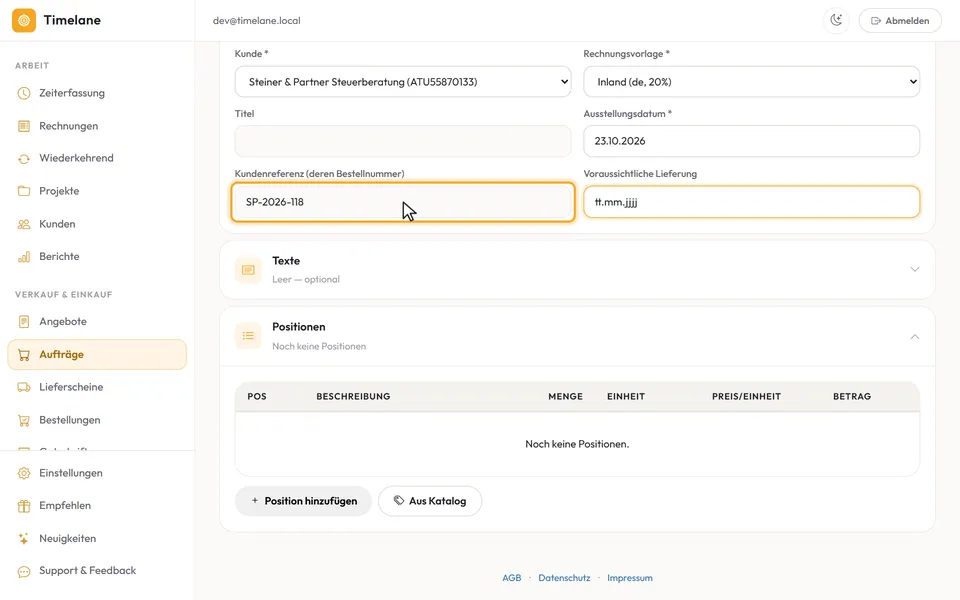This screenshot has width=960, height=600.
Task: Go to Rechnungen in the sidebar
Action: click(x=97, y=126)
